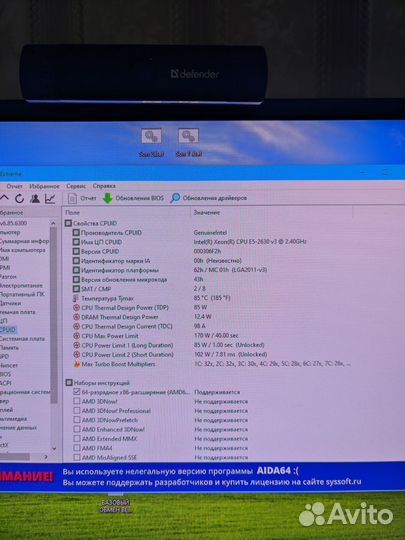Click value Intel(R) Xeon(R) CPU E5-2630 v3

250,242
